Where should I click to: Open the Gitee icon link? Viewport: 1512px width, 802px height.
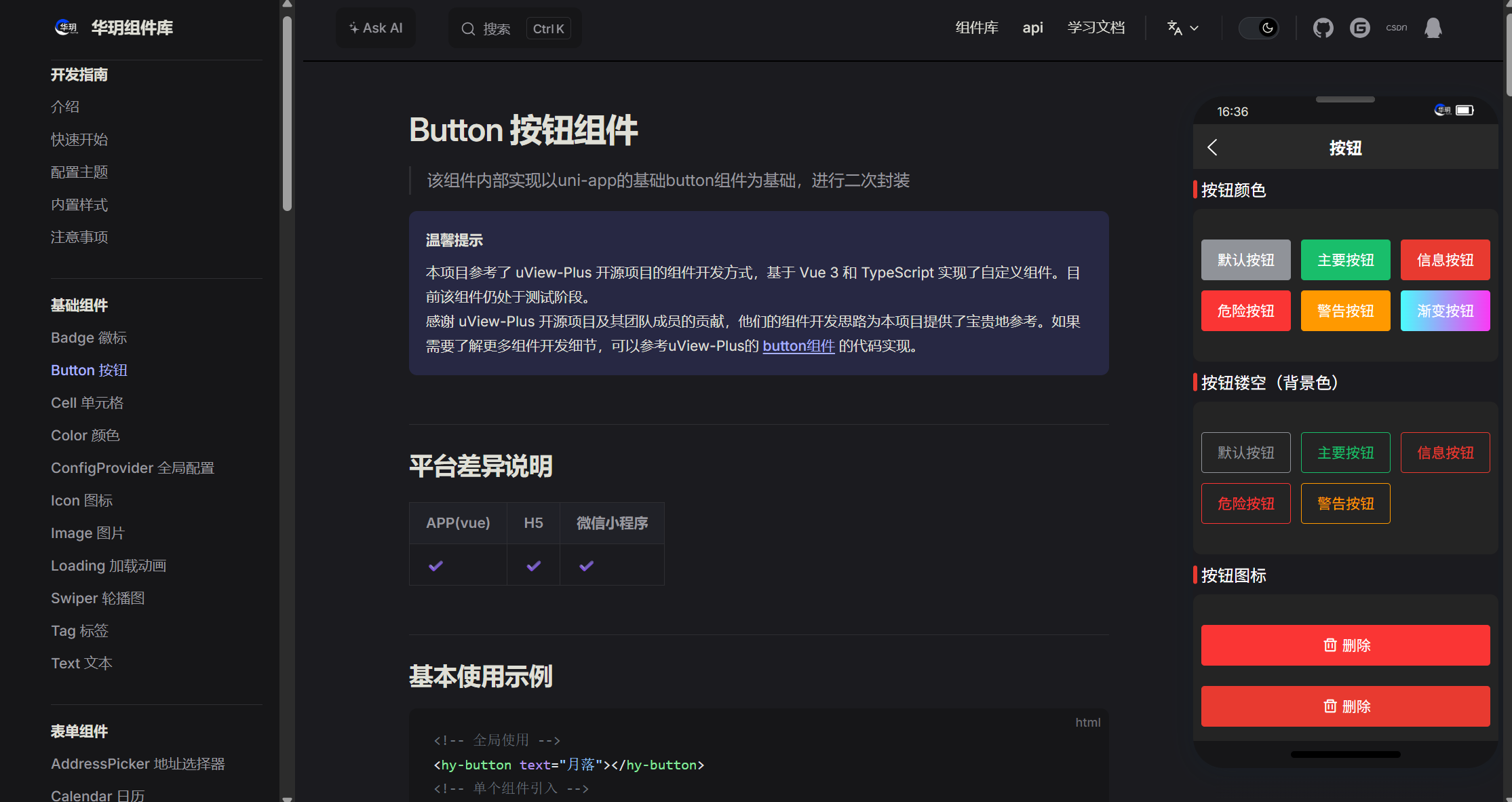point(1359,28)
